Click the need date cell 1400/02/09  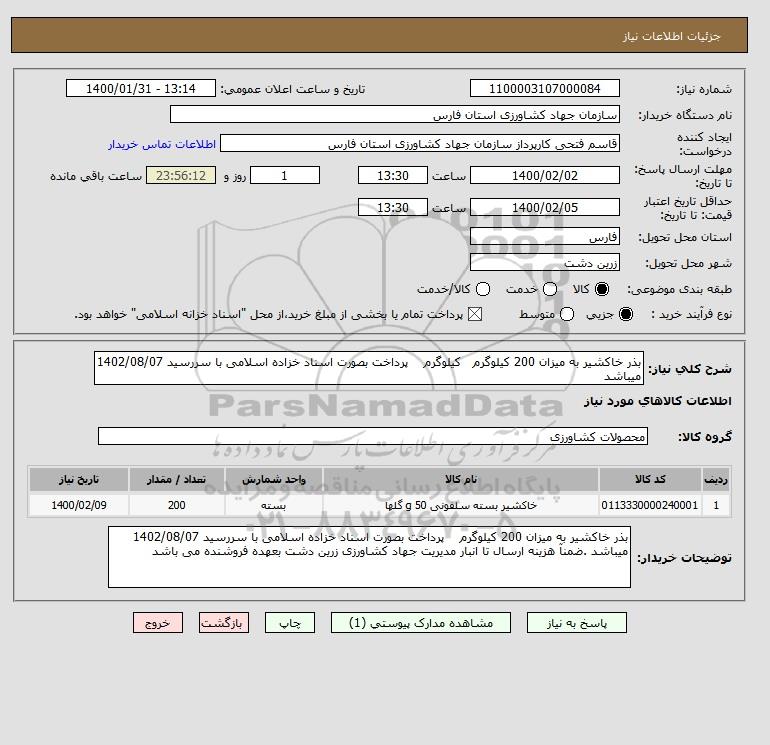pos(79,505)
